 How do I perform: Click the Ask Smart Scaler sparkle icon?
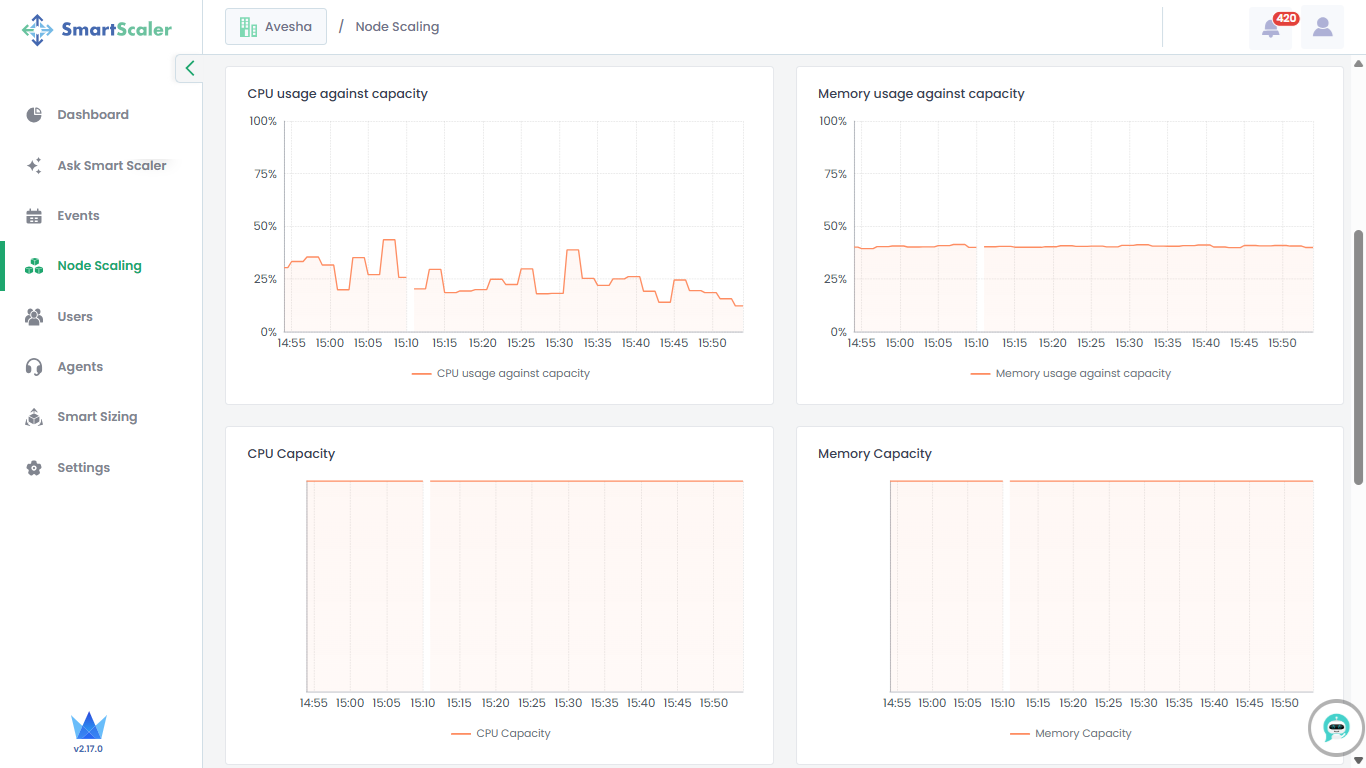[34, 166]
